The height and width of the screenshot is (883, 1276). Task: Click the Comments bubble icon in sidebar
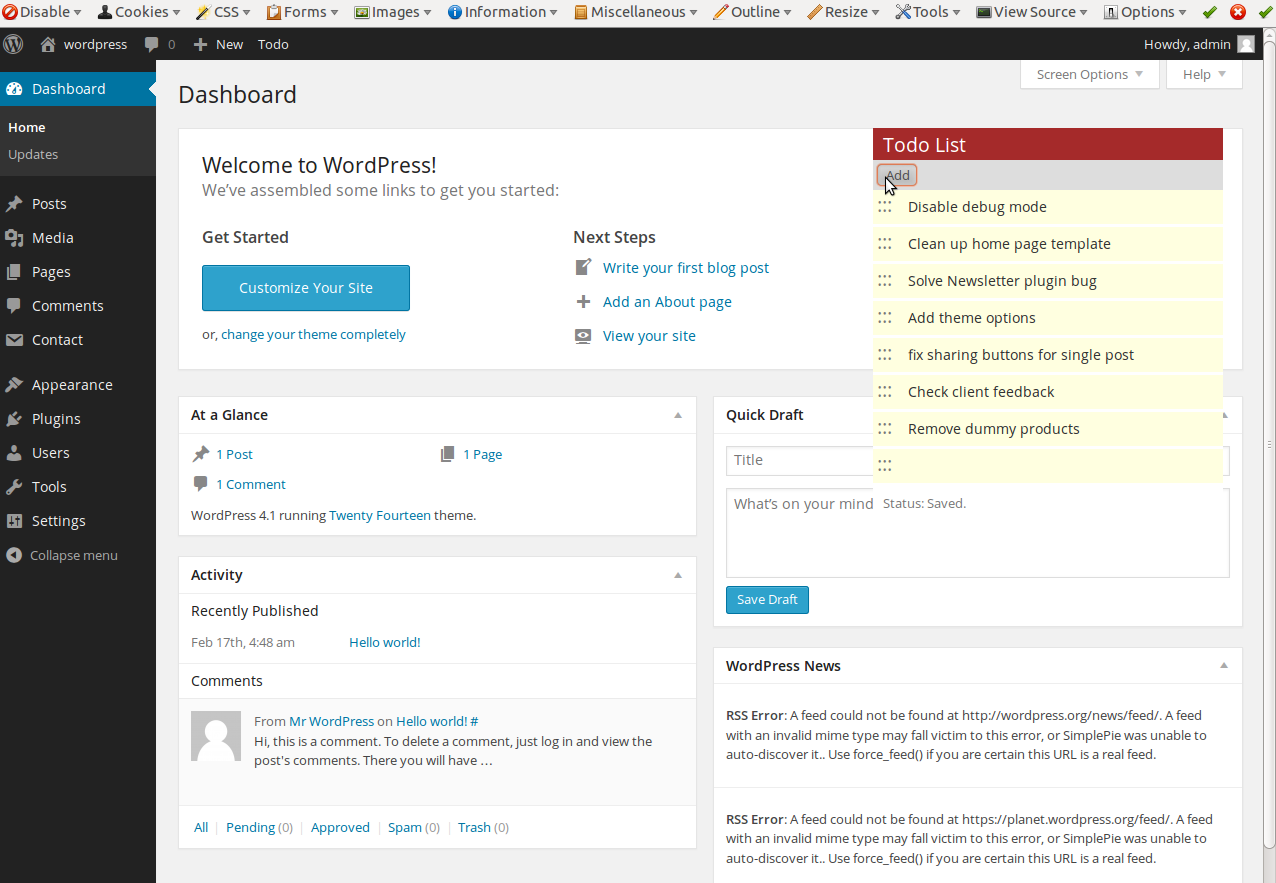click(x=14, y=306)
